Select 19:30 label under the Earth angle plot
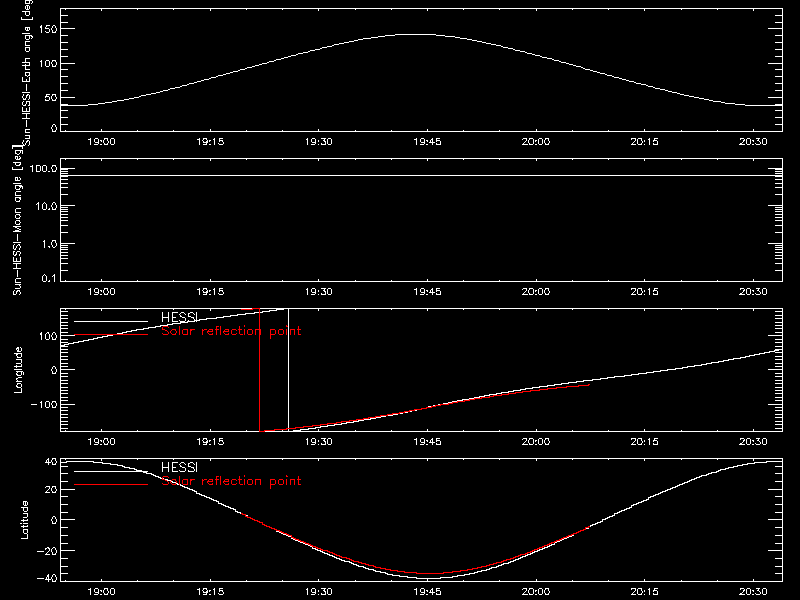The width and height of the screenshot is (800, 600). pyautogui.click(x=318, y=142)
